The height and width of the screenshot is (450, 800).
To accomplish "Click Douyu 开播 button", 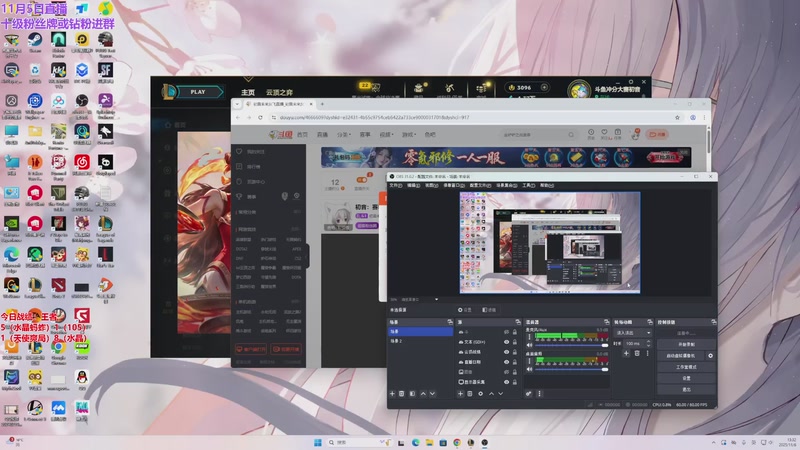I will (x=657, y=135).
